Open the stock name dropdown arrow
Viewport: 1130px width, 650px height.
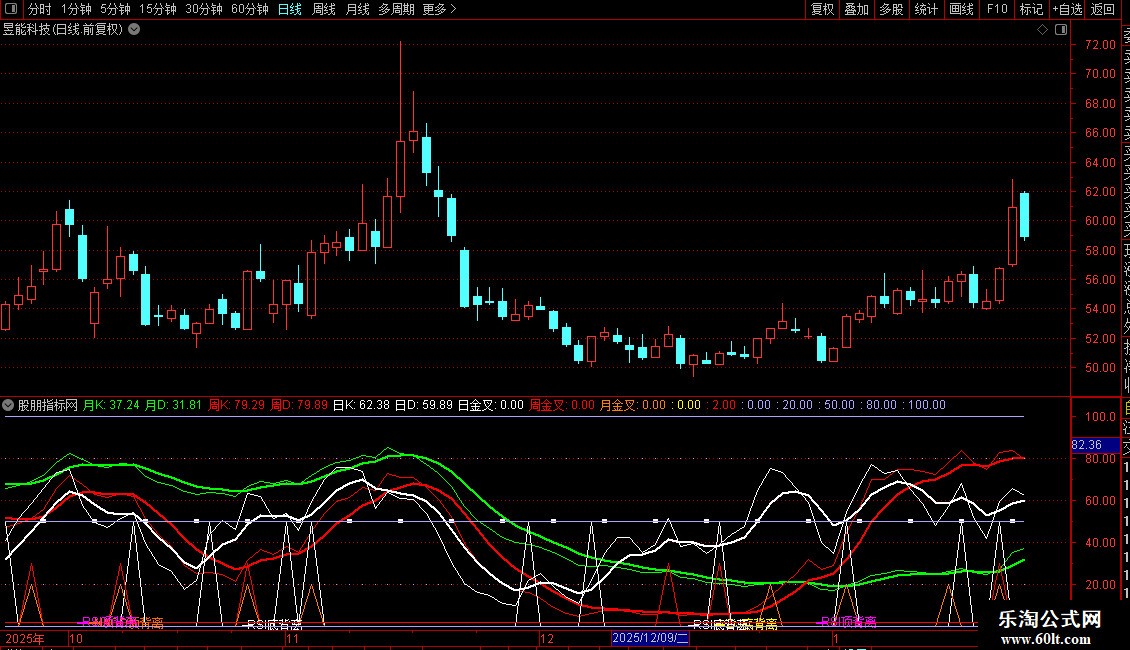(x=134, y=29)
